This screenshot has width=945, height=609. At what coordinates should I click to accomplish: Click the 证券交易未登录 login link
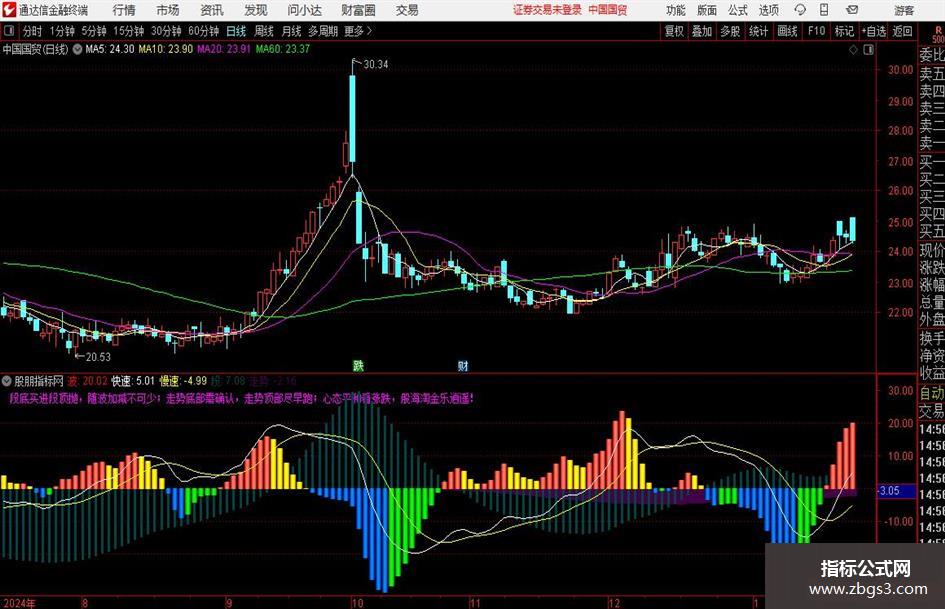547,10
